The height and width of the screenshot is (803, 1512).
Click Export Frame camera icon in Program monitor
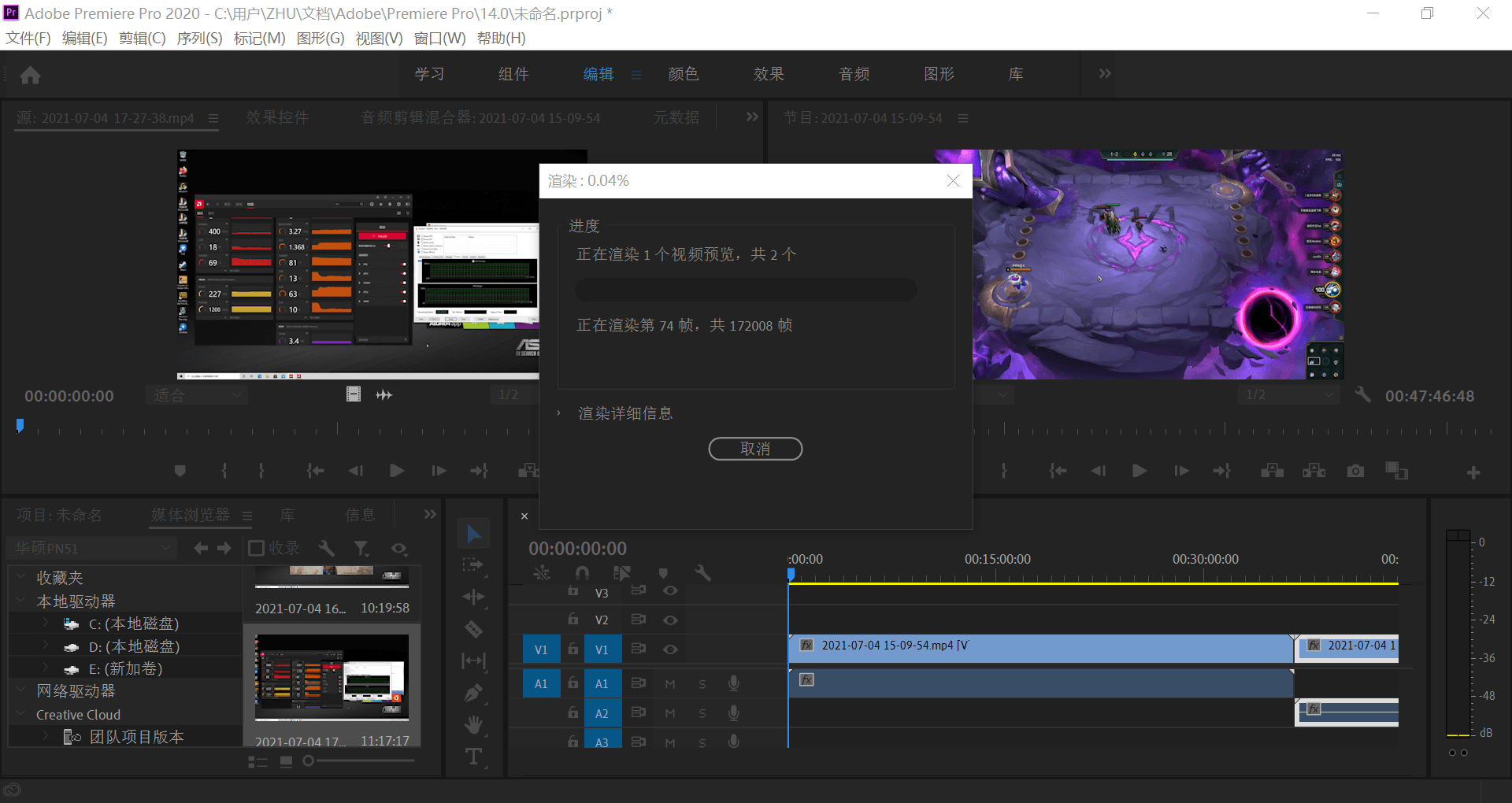coord(1354,471)
